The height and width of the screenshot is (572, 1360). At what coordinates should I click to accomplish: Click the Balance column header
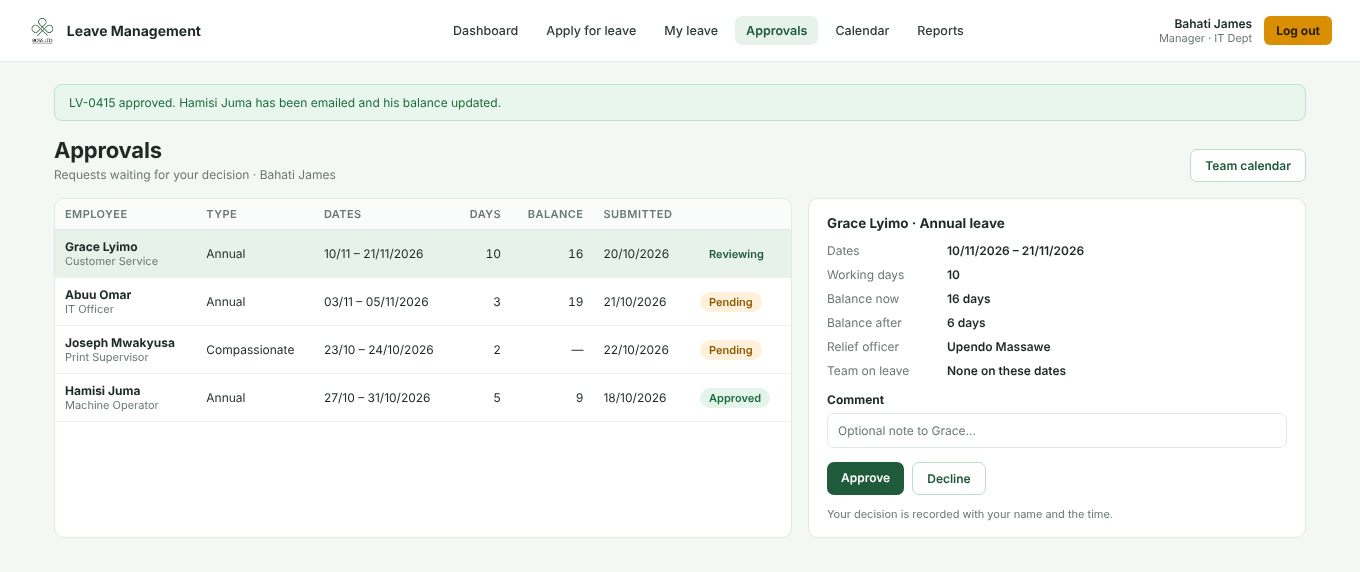tap(555, 214)
